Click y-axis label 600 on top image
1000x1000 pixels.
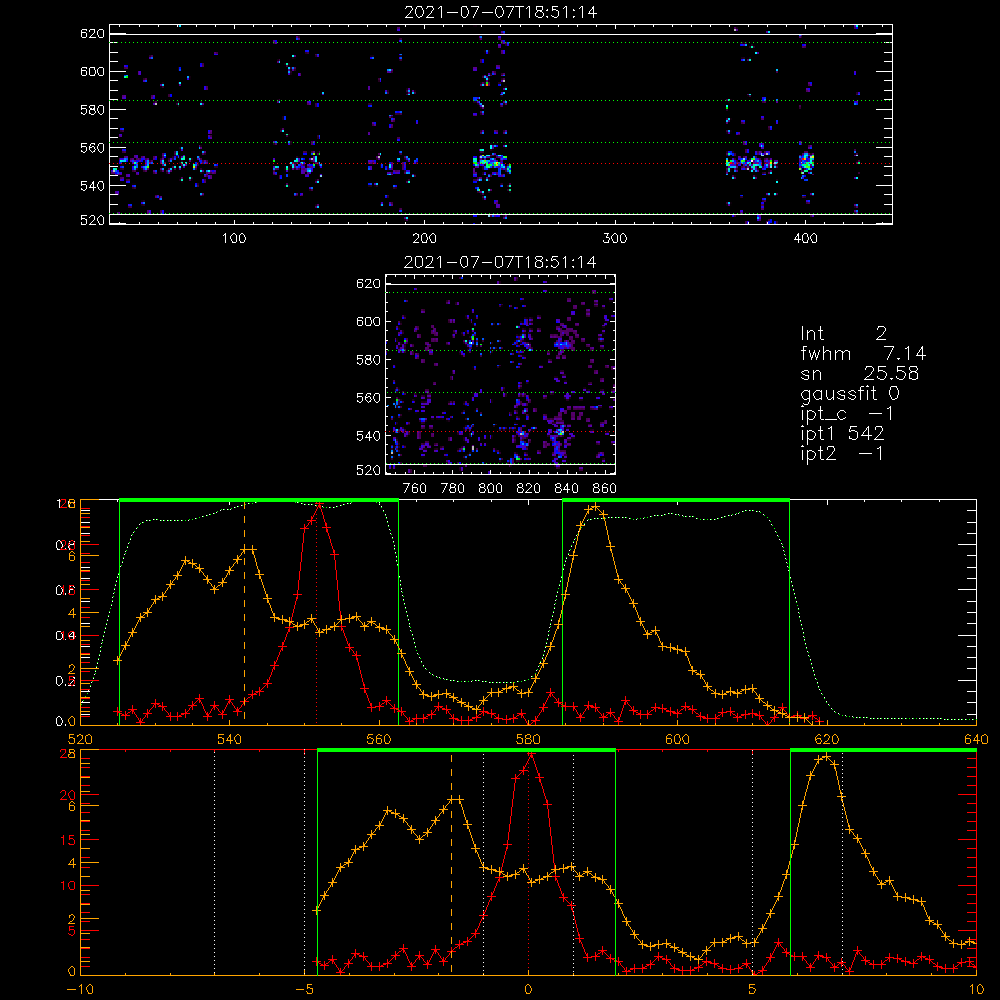click(92, 71)
